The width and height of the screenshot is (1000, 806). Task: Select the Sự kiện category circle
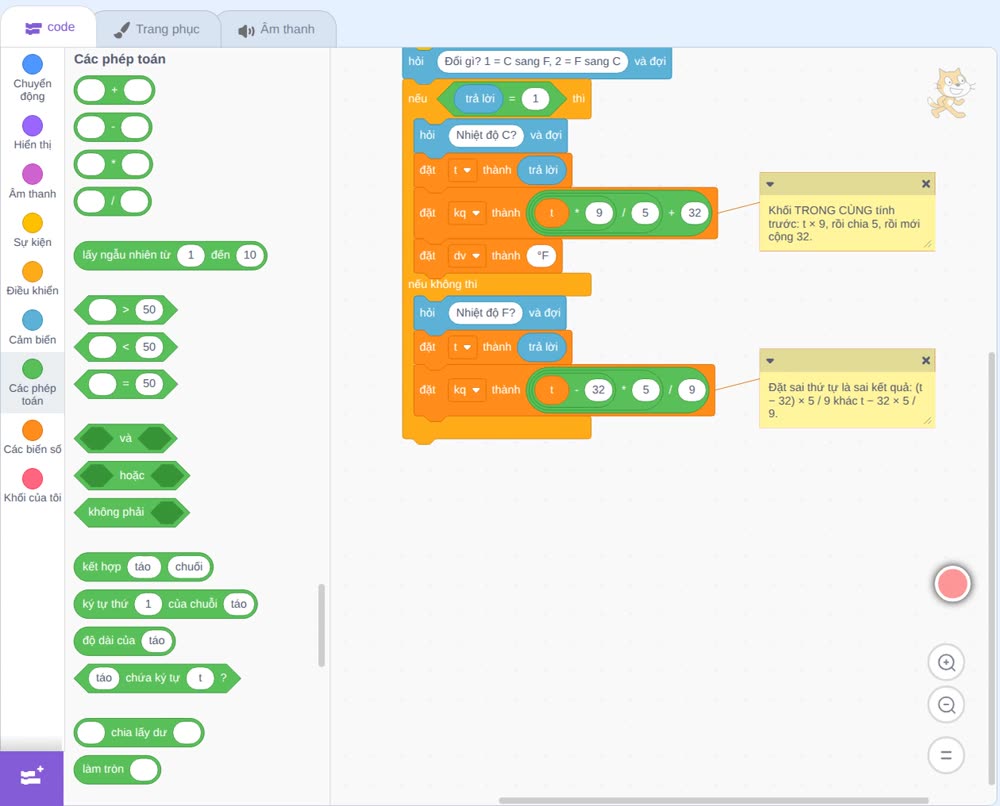pos(33,223)
